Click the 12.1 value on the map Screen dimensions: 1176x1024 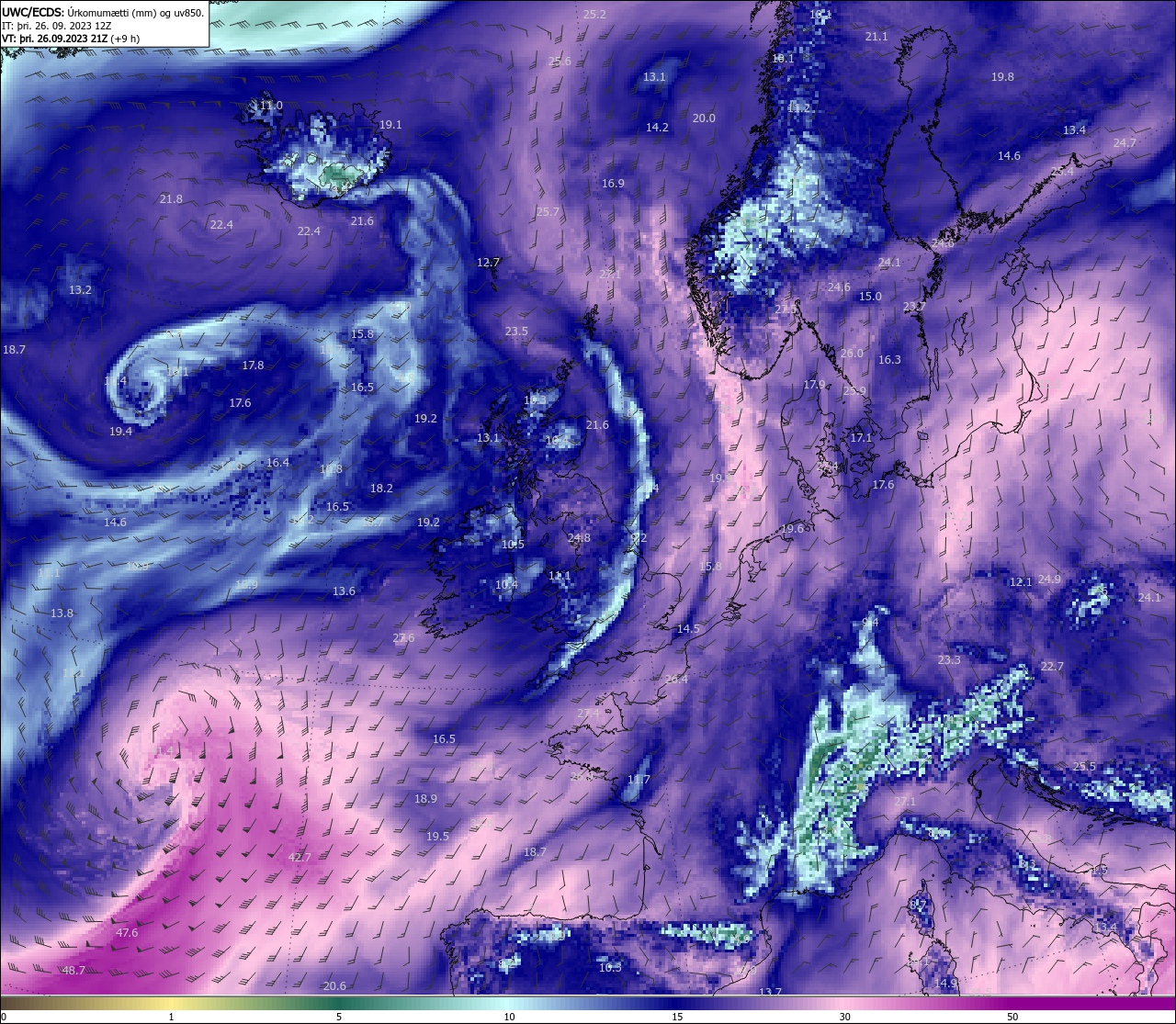[x=1022, y=581]
